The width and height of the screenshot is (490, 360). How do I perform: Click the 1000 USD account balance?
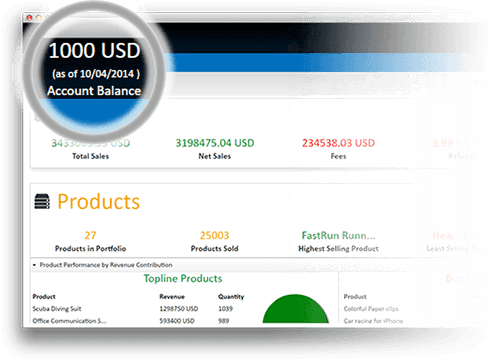[x=94, y=51]
